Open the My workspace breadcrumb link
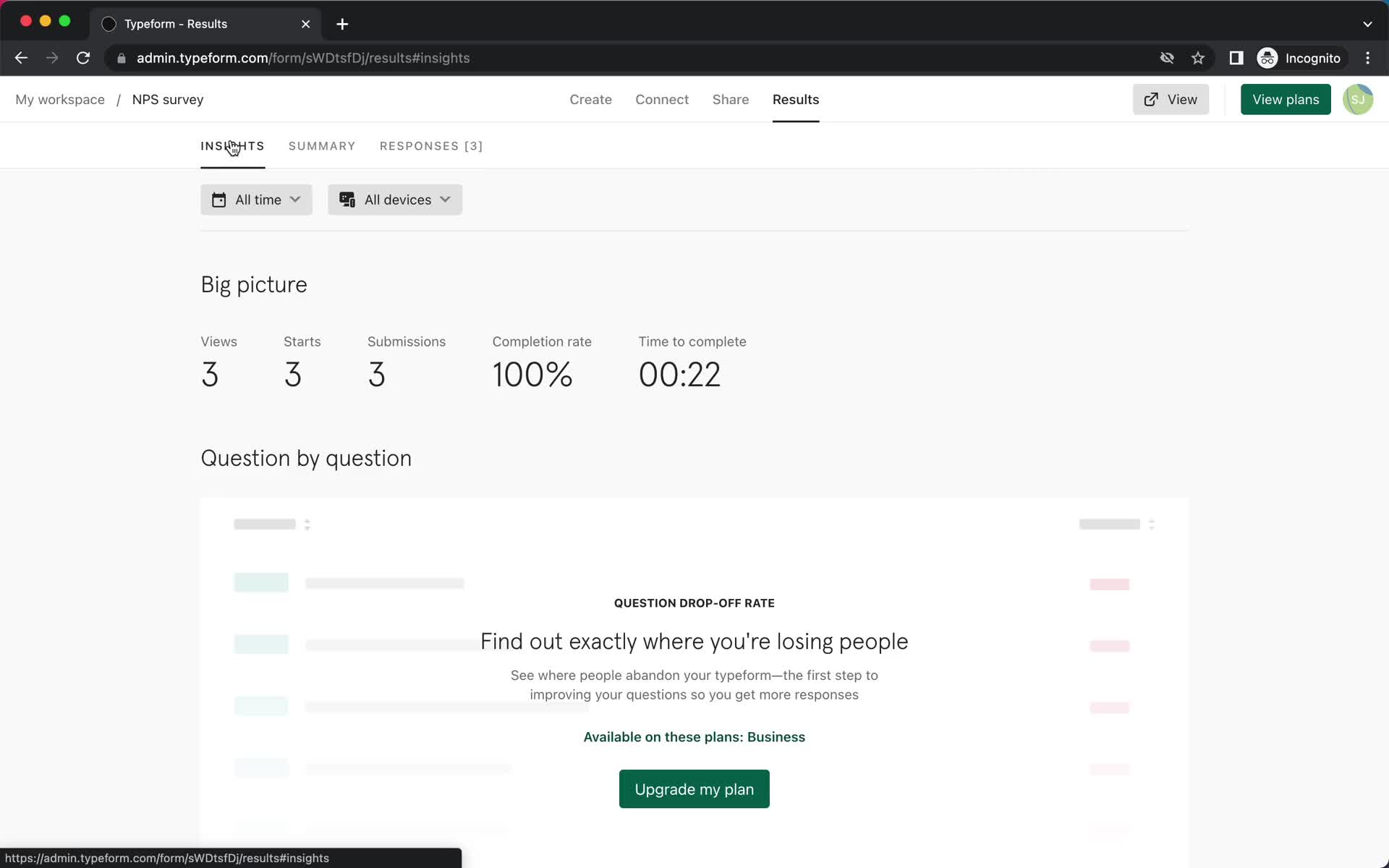 tap(60, 99)
